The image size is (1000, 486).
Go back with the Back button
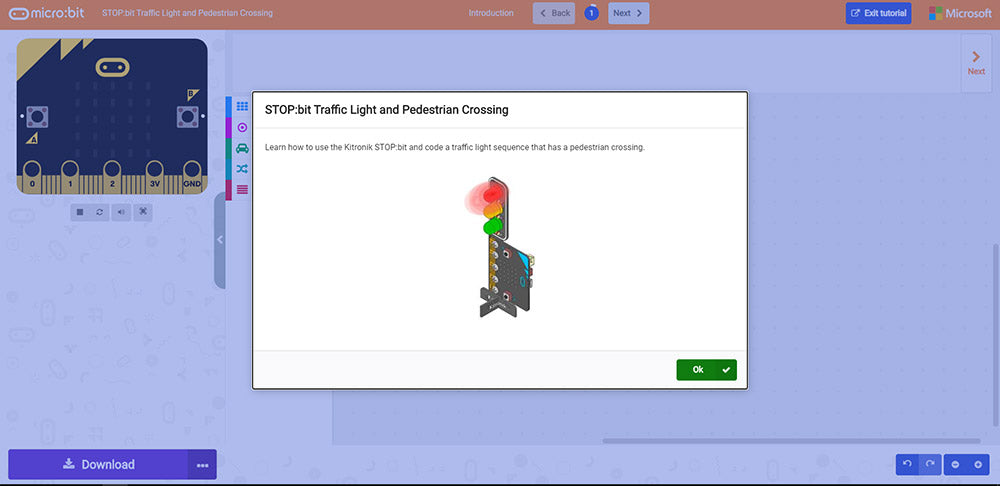pos(554,13)
